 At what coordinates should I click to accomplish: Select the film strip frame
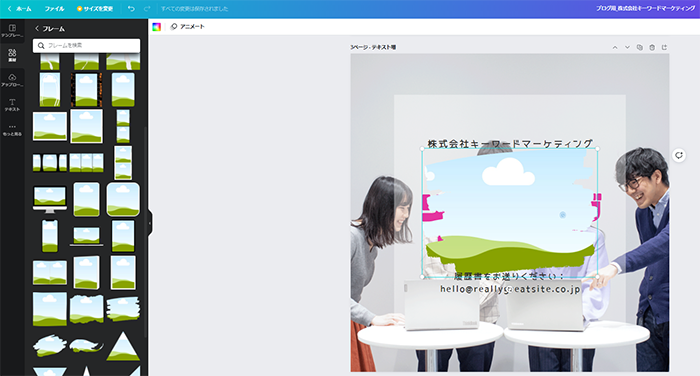pyautogui.click(x=86, y=90)
